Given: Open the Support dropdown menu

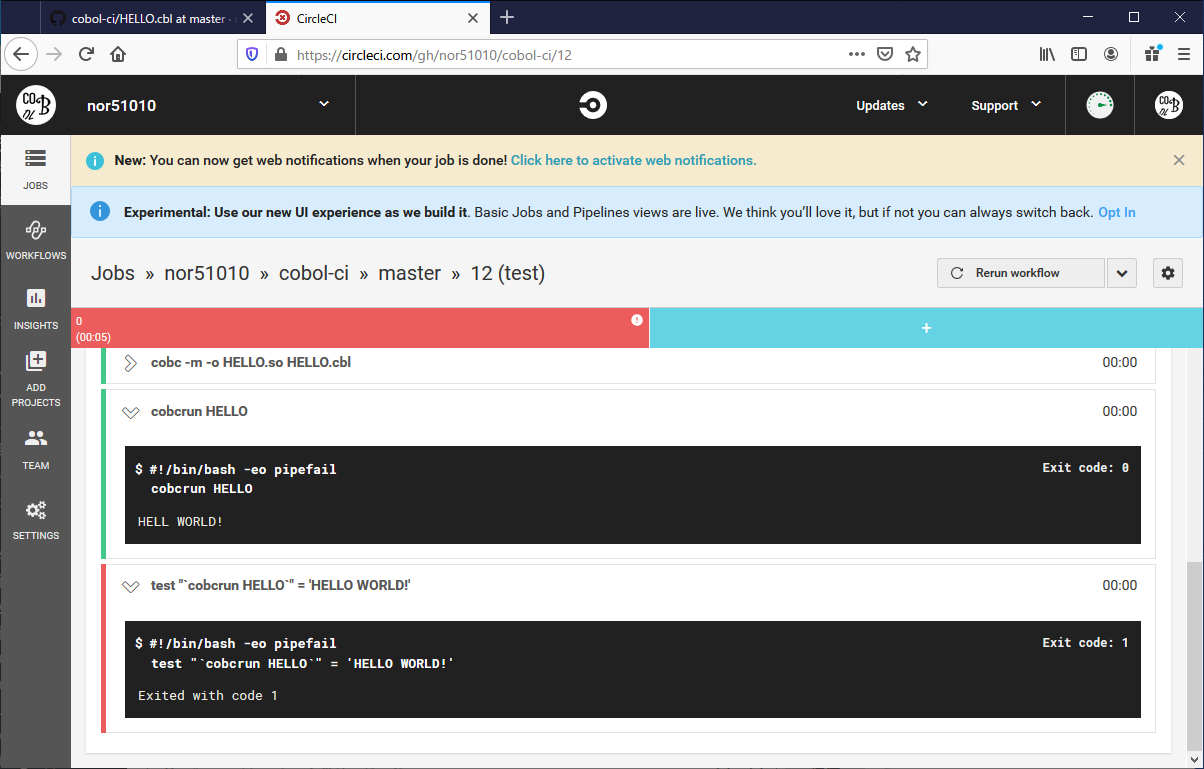Looking at the screenshot, I should [x=1006, y=105].
